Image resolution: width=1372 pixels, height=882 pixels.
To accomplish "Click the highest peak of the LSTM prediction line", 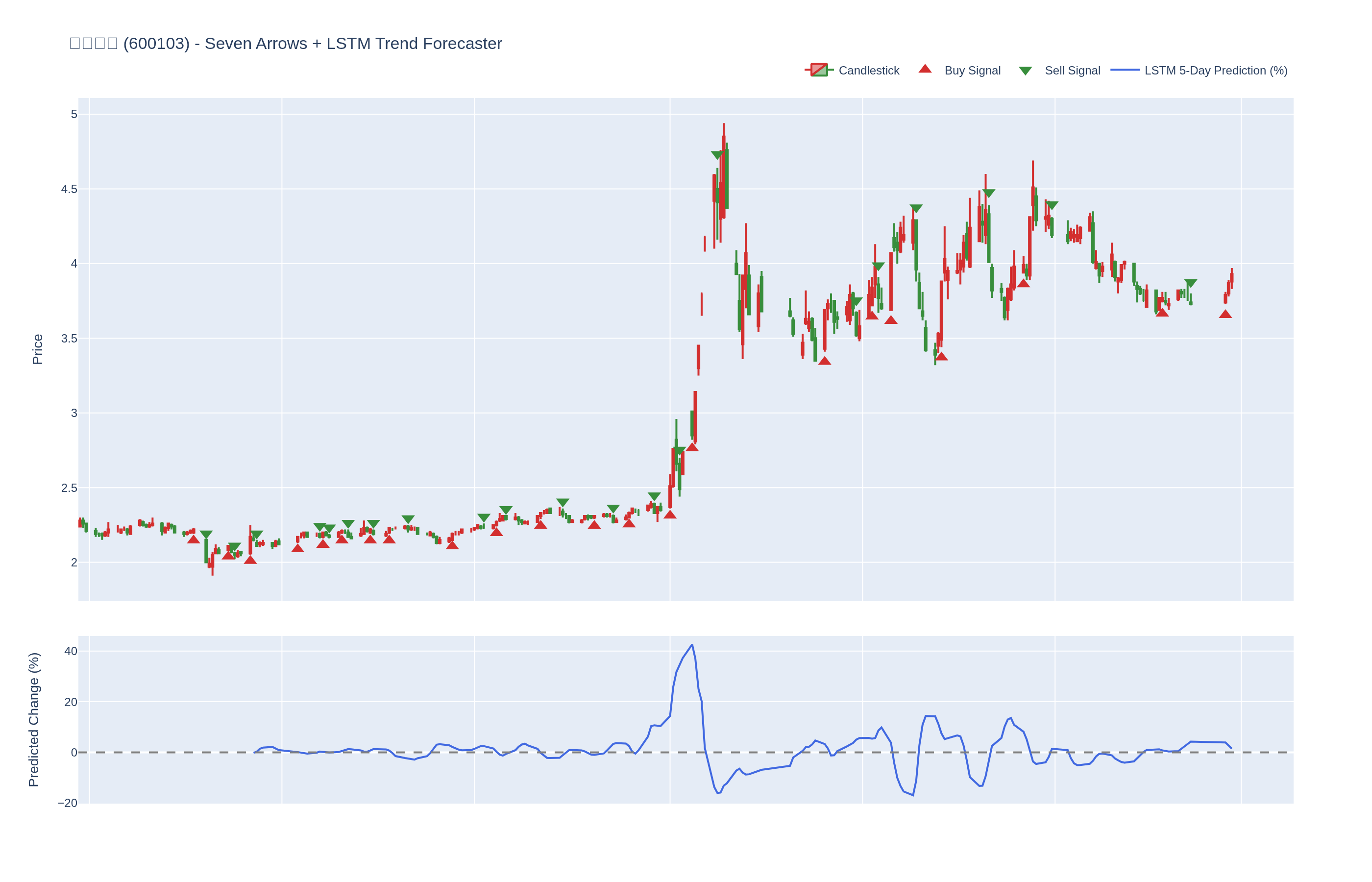I will 692,645.
